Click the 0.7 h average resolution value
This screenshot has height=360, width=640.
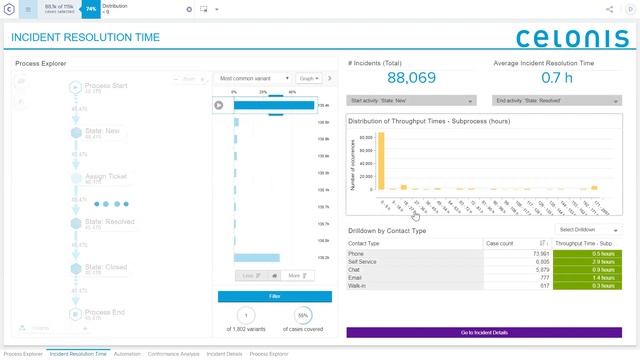(x=557, y=78)
